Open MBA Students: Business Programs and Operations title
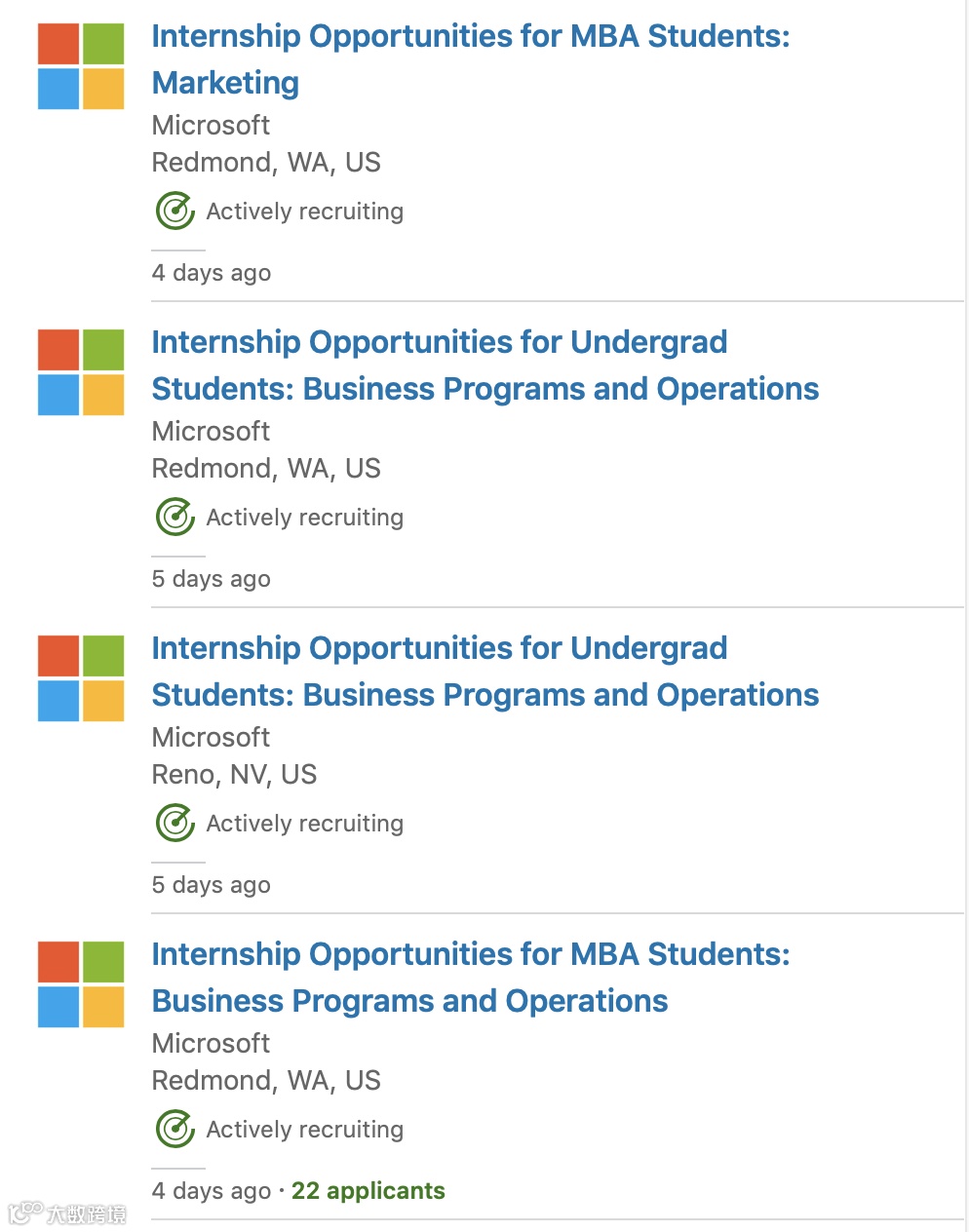This screenshot has width=969, height=1232. pyautogui.click(x=470, y=978)
